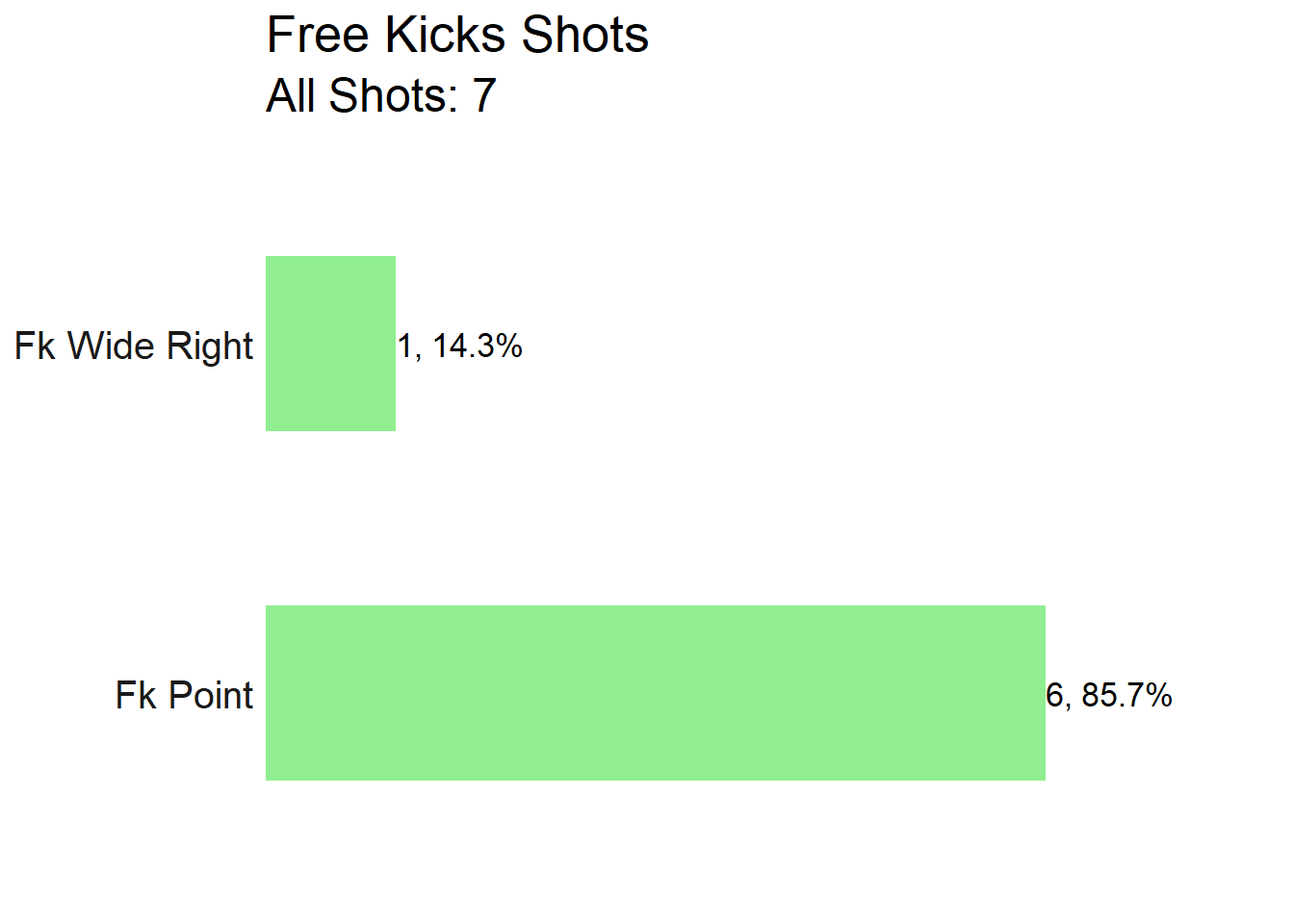Click the Fk Wide Right green bar
The height and width of the screenshot is (924, 1294).
tap(330, 344)
